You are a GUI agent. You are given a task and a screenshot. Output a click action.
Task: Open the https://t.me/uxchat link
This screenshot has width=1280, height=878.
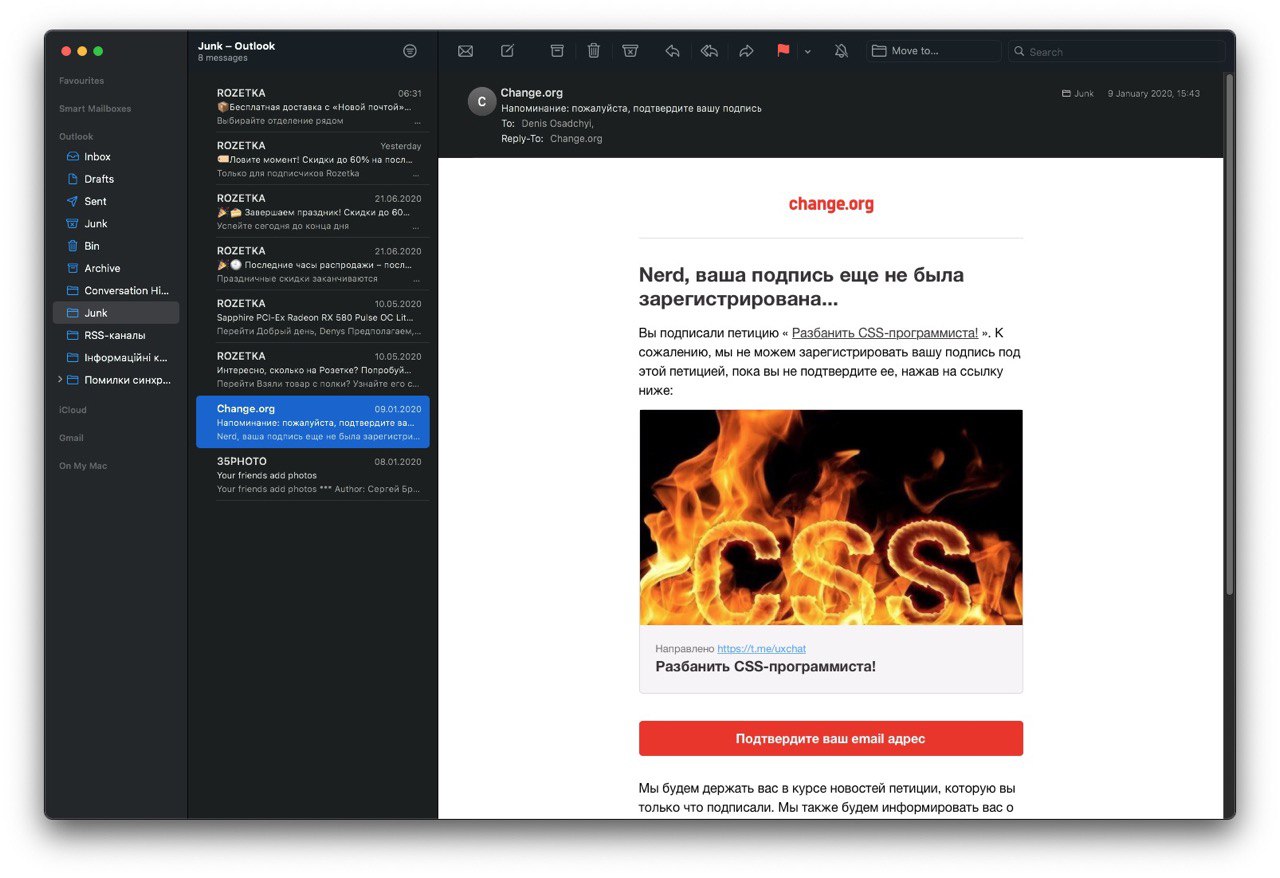point(761,649)
